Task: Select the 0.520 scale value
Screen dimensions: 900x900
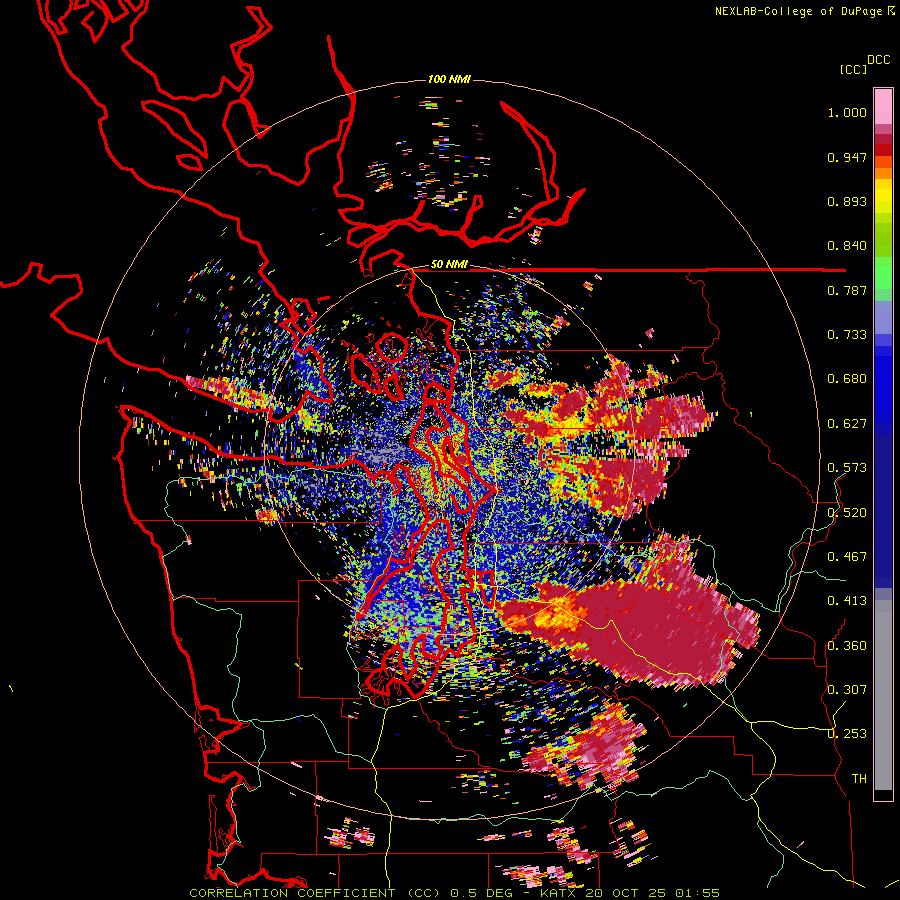Action: (x=847, y=513)
